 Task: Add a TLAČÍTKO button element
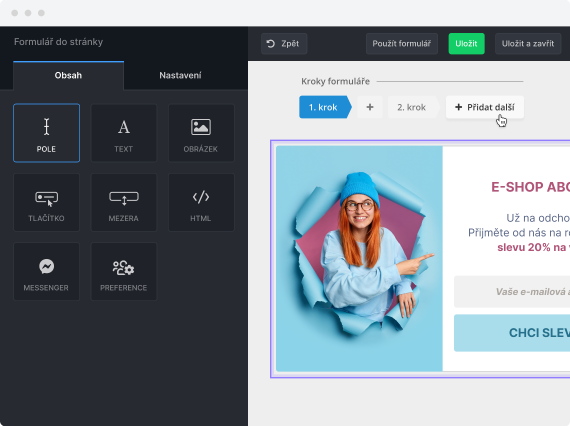(x=47, y=202)
